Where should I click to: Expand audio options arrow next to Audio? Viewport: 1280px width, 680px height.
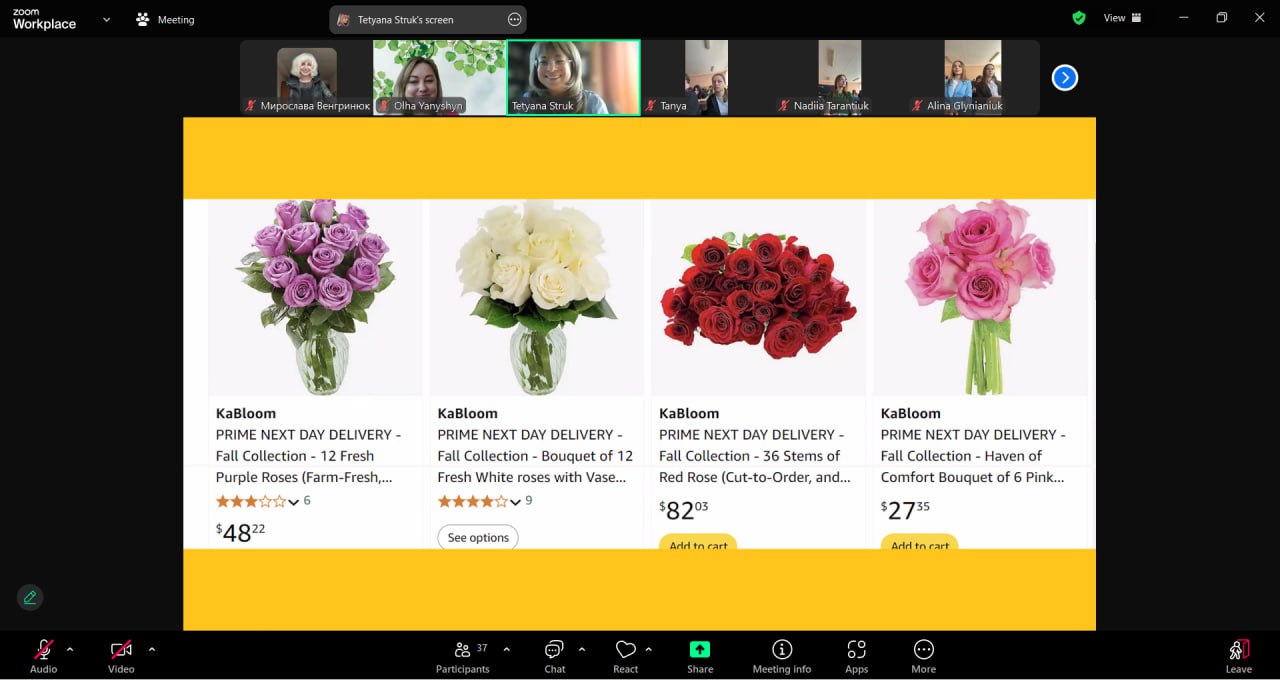point(70,649)
